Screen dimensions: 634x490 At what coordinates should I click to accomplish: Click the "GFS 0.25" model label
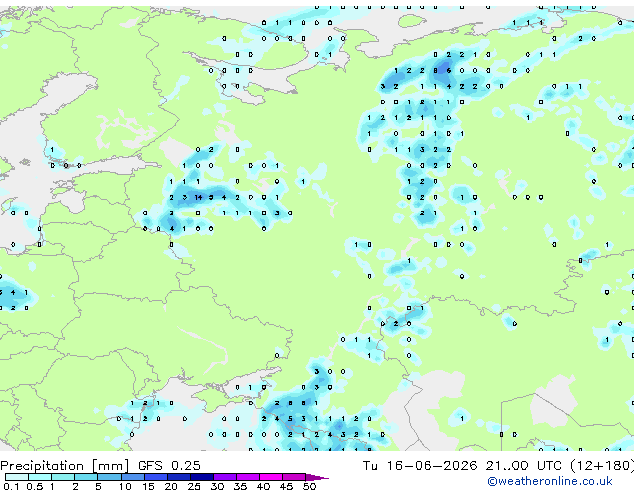coord(169,466)
